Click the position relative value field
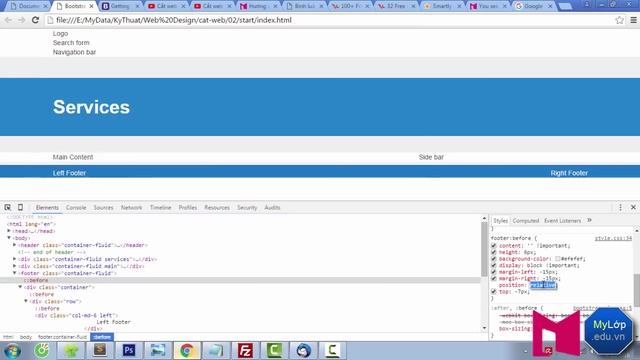The image size is (640, 360). tap(543, 285)
